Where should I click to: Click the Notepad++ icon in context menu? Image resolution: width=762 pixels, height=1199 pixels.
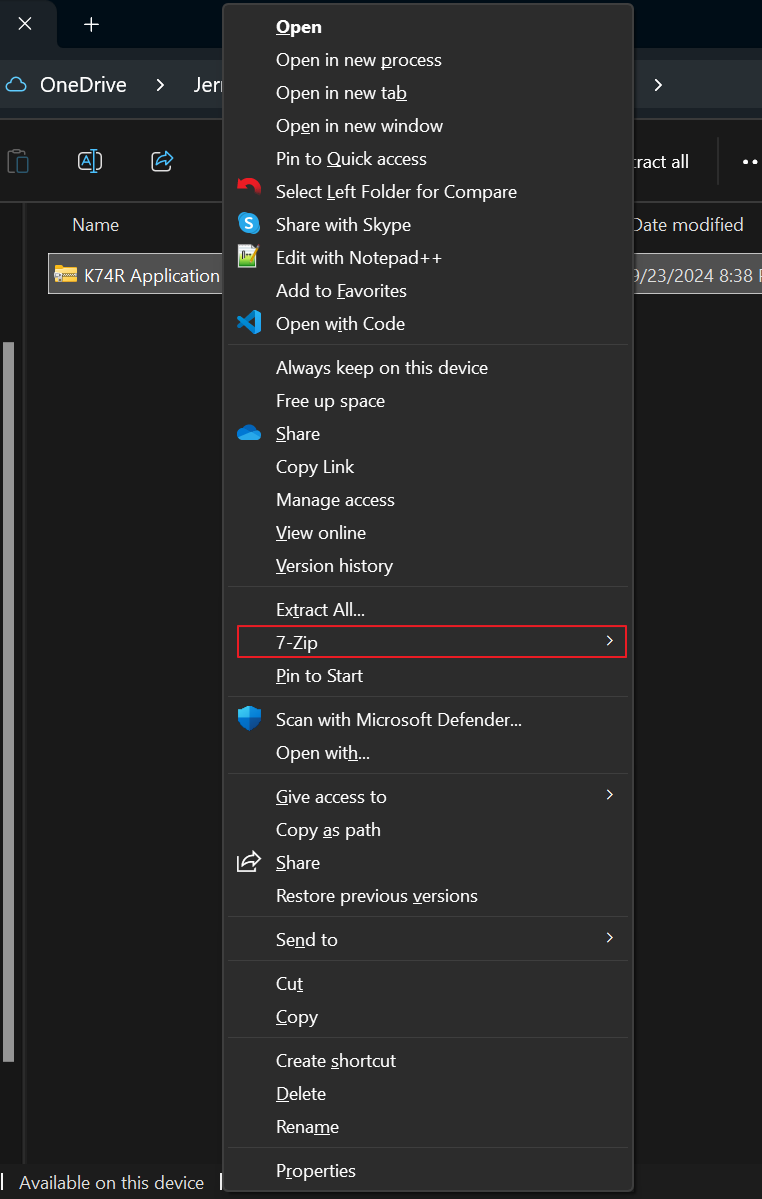[x=248, y=257]
